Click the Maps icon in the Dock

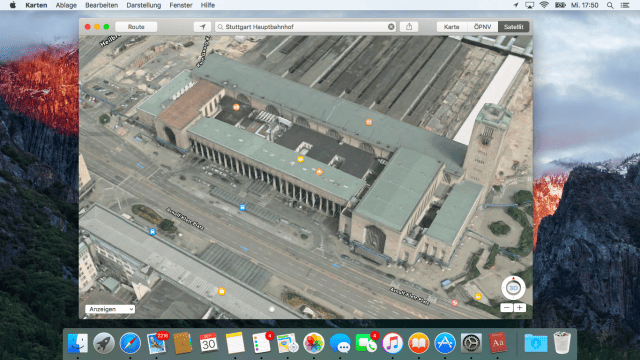pyautogui.click(x=288, y=343)
